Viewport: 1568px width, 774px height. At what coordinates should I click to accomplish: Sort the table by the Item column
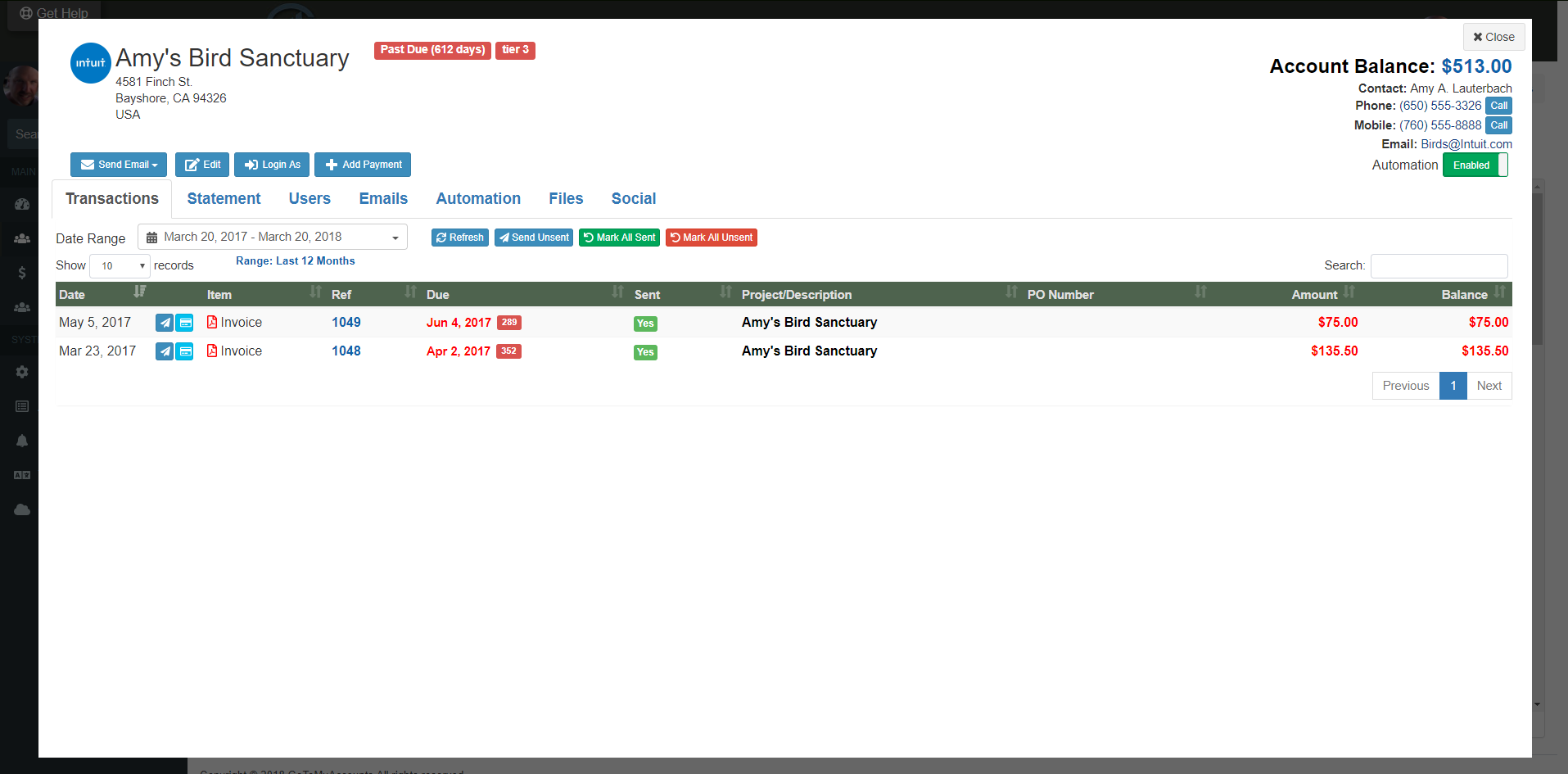[264, 294]
